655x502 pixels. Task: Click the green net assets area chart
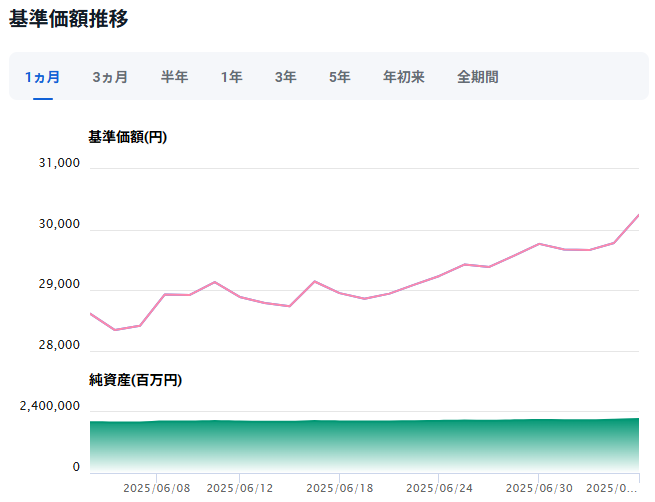click(x=364, y=445)
